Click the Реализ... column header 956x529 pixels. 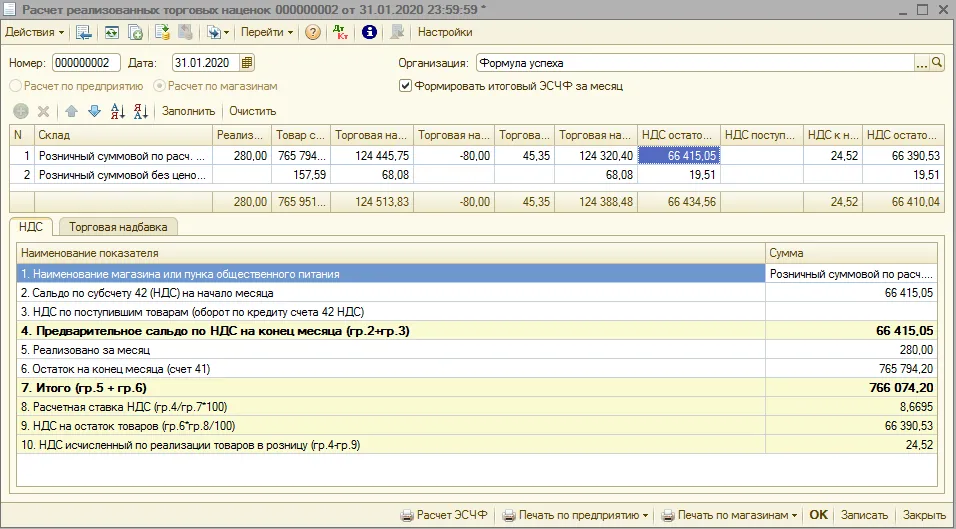tap(241, 135)
